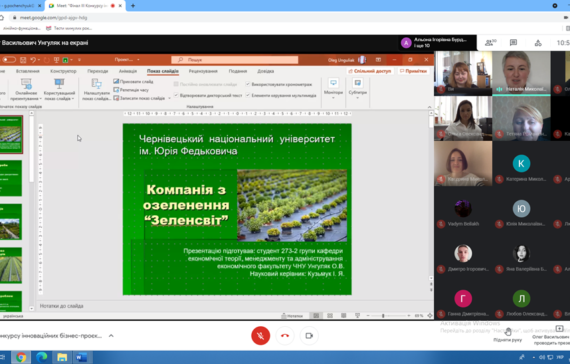Open the Meet chat panel
Viewport: 570px width, 364px height.
[x=513, y=43]
